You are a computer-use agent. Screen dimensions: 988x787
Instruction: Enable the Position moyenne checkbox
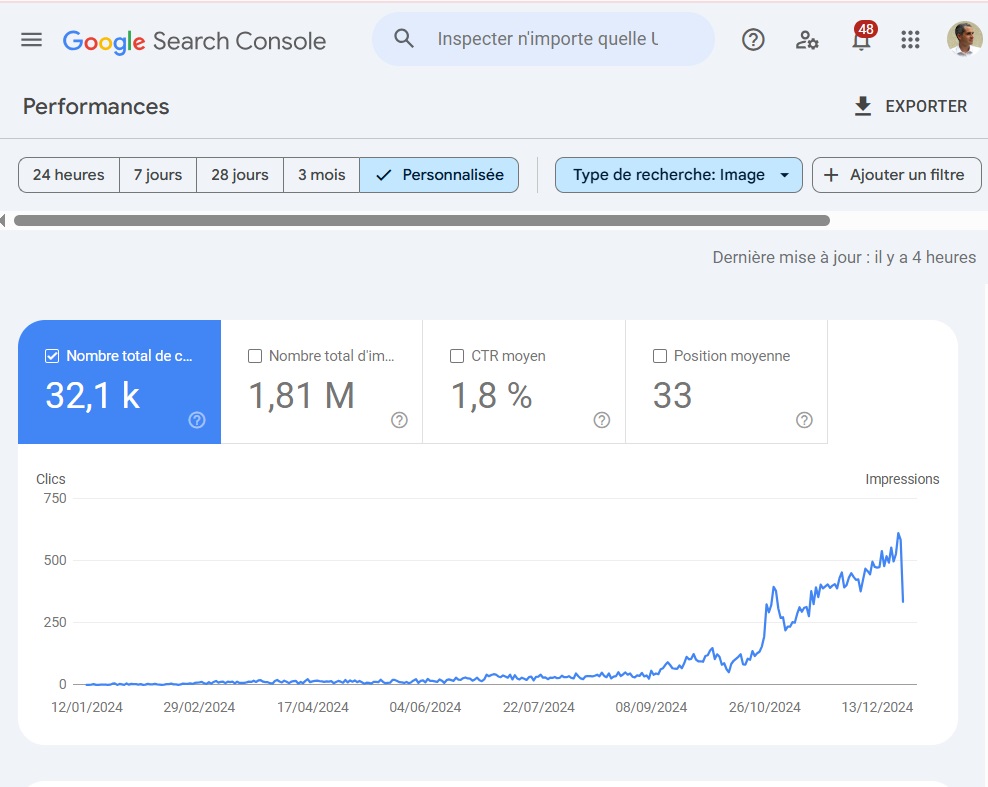click(660, 356)
